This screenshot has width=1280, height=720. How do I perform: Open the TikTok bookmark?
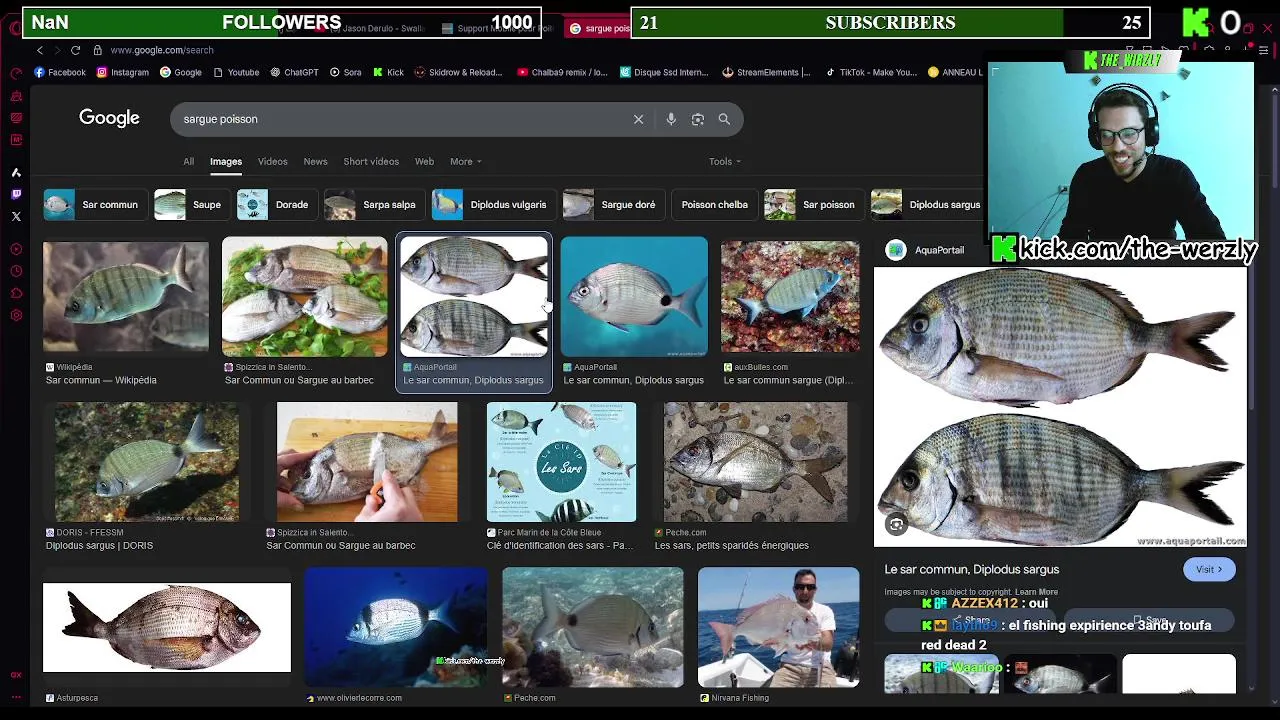871,72
